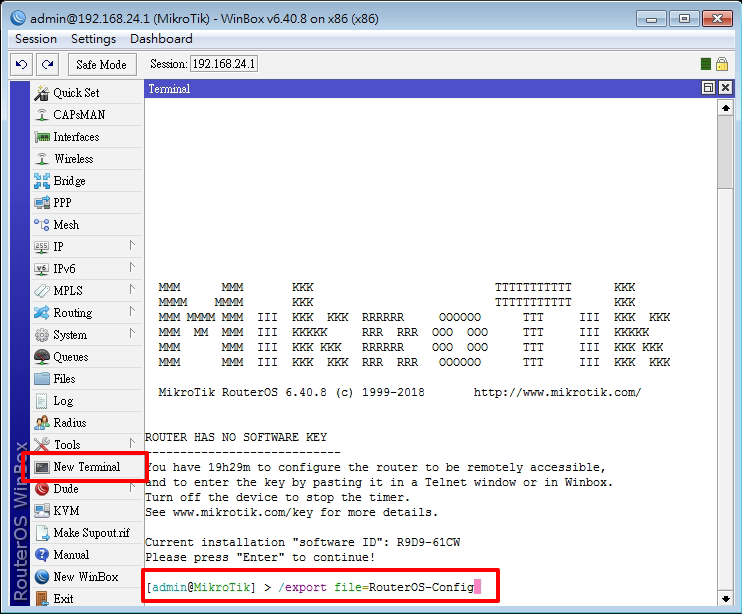Viewport: 742px width, 614px height.
Task: Open a New Terminal window
Action: pyautogui.click(x=87, y=467)
